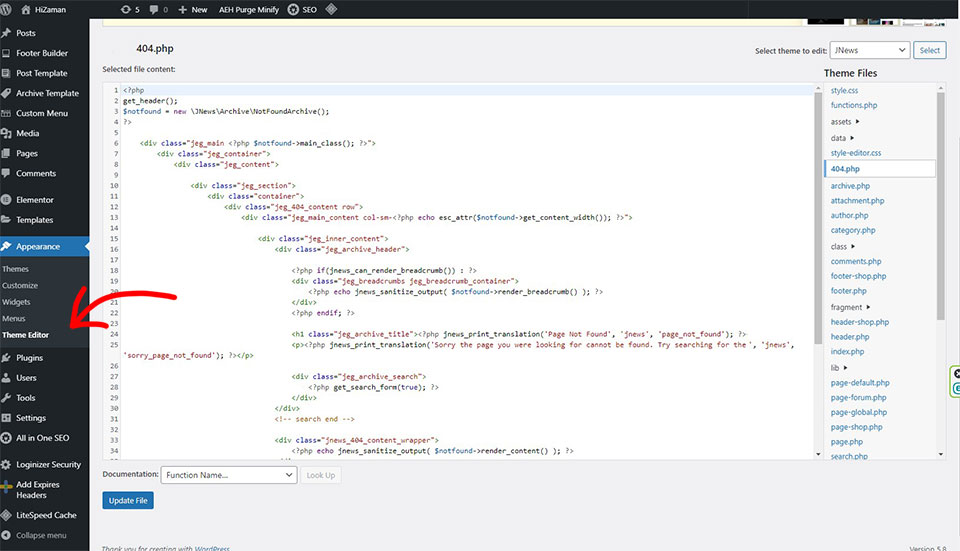The image size is (960, 551).
Task: Open the Theme Editor submenu item
Action: 25,335
